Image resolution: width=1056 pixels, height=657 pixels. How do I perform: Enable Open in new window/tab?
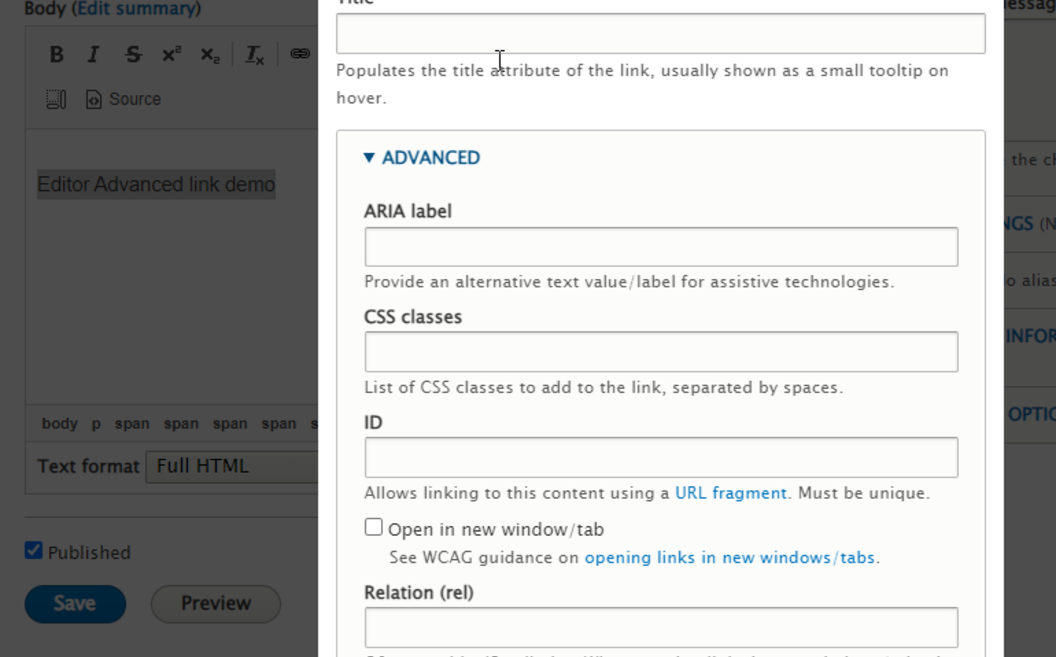pos(373,526)
